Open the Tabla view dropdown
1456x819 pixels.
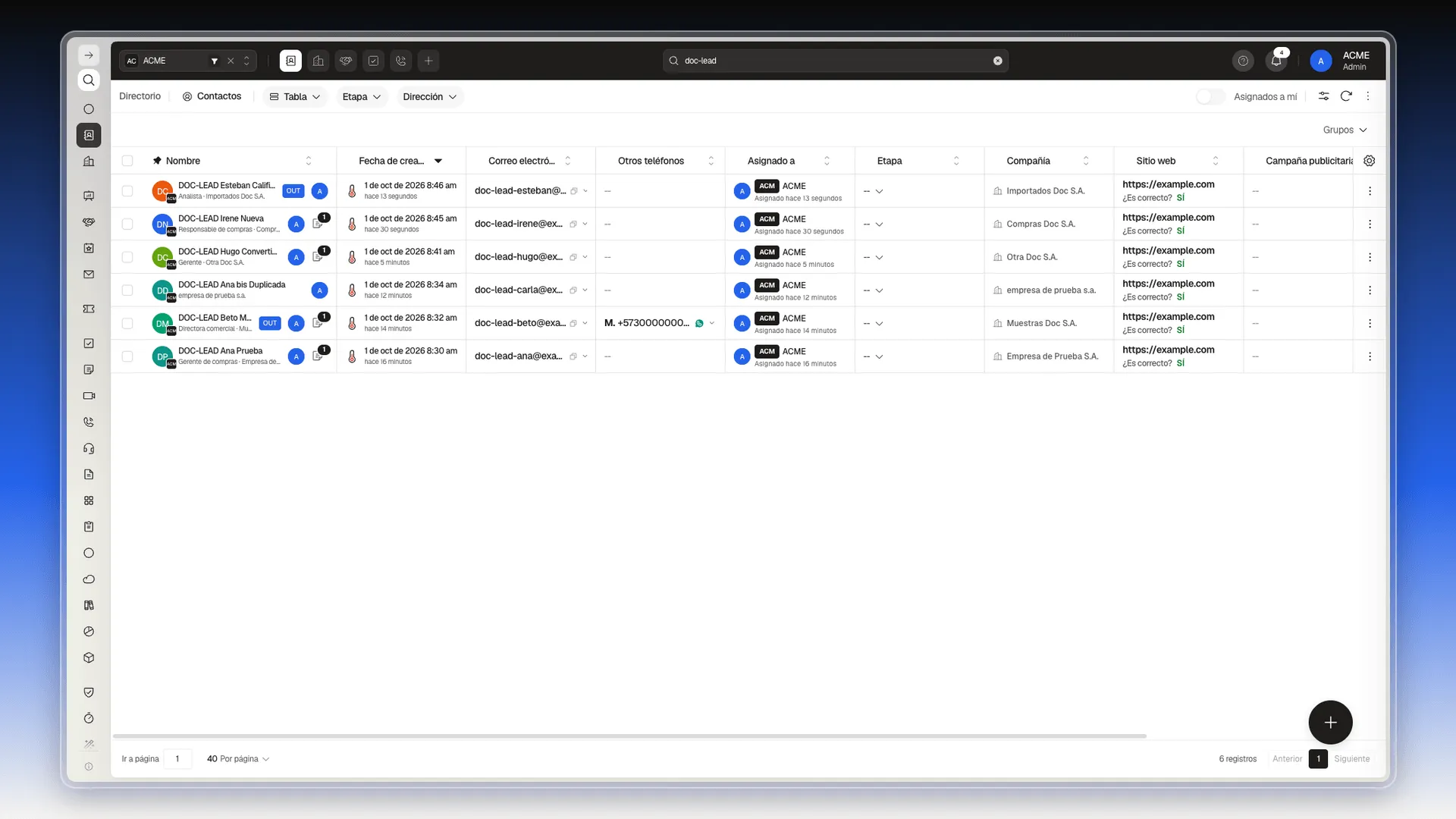click(295, 97)
